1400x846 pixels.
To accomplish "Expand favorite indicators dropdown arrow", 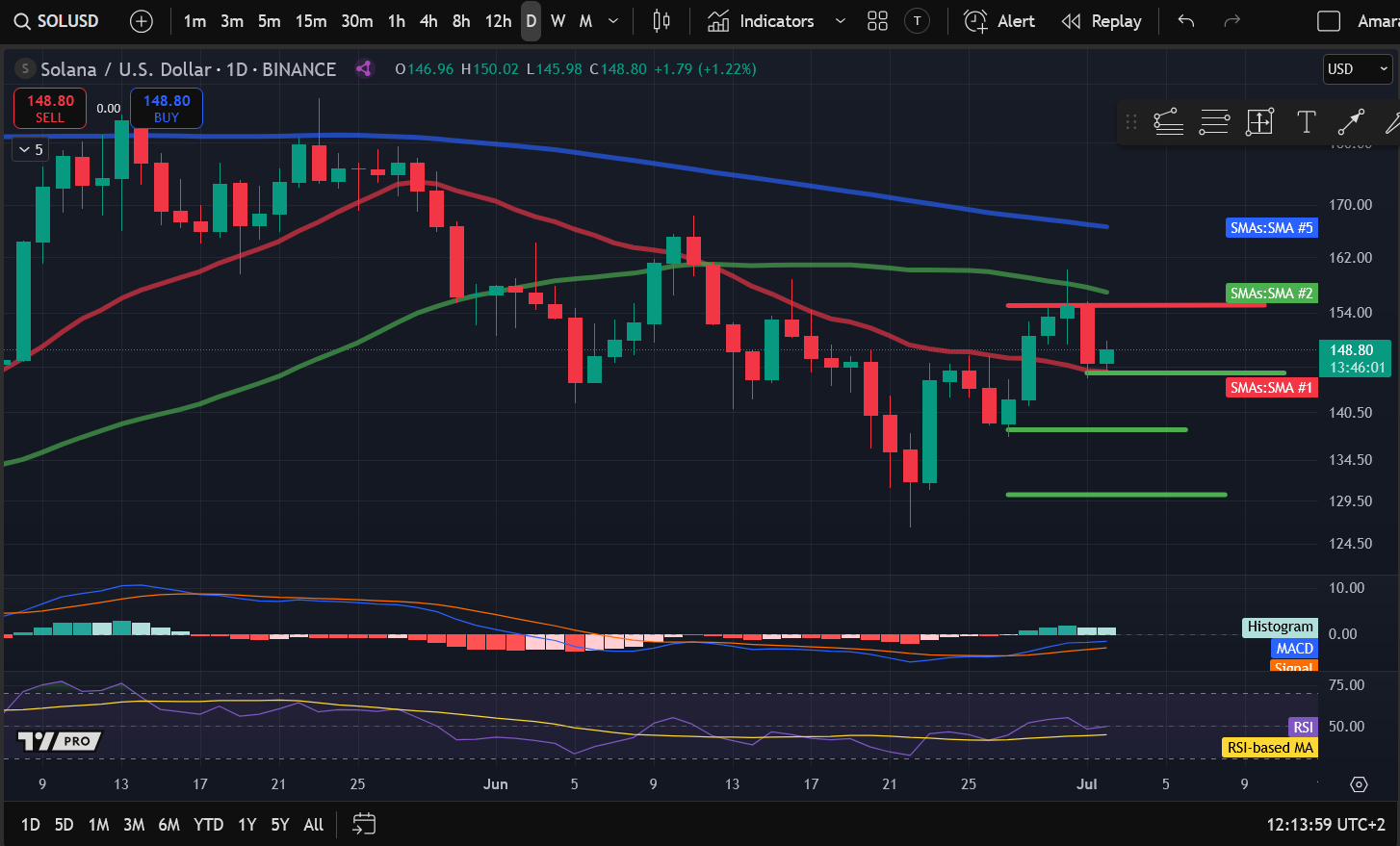I will [840, 21].
